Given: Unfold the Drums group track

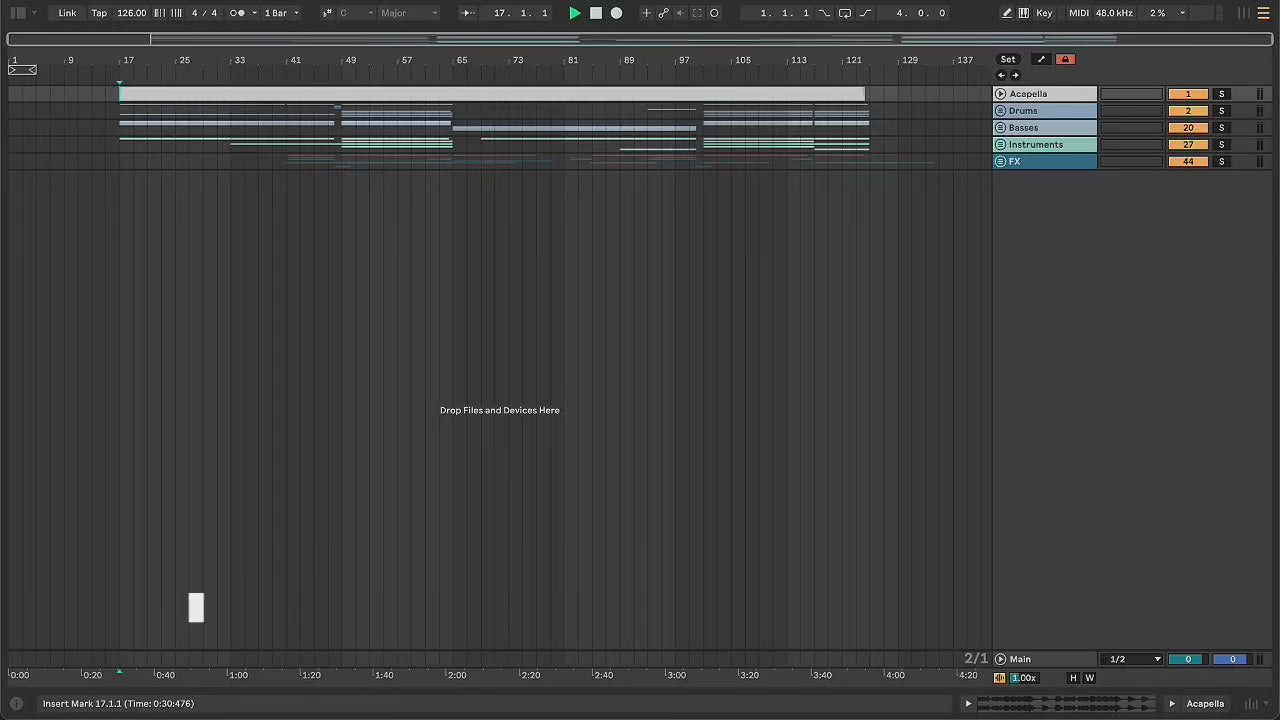Looking at the screenshot, I should click(1000, 111).
